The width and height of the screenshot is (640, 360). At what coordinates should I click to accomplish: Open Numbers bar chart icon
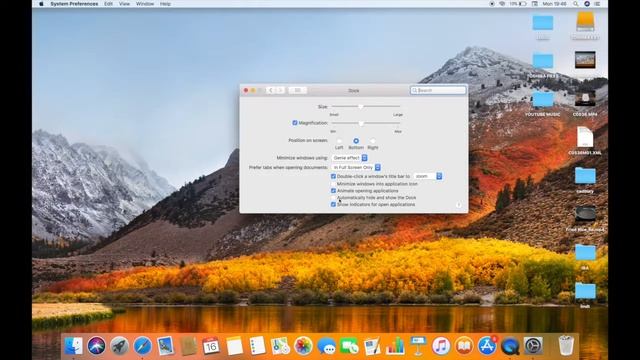395,346
